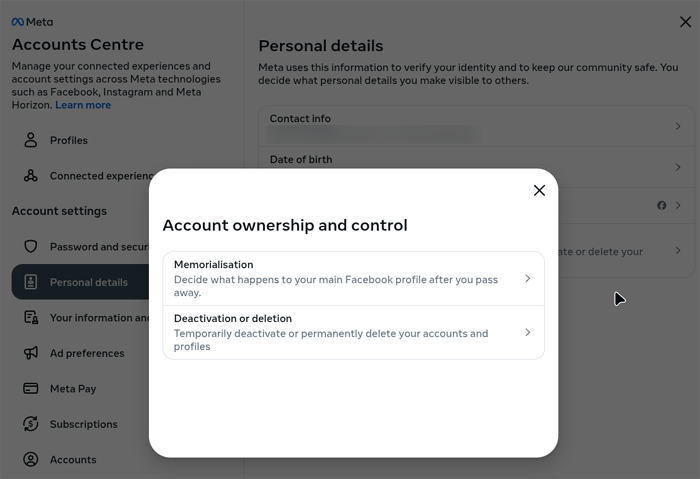The width and height of the screenshot is (700, 479).
Task: Click the Meta logo at top
Action: [32, 22]
